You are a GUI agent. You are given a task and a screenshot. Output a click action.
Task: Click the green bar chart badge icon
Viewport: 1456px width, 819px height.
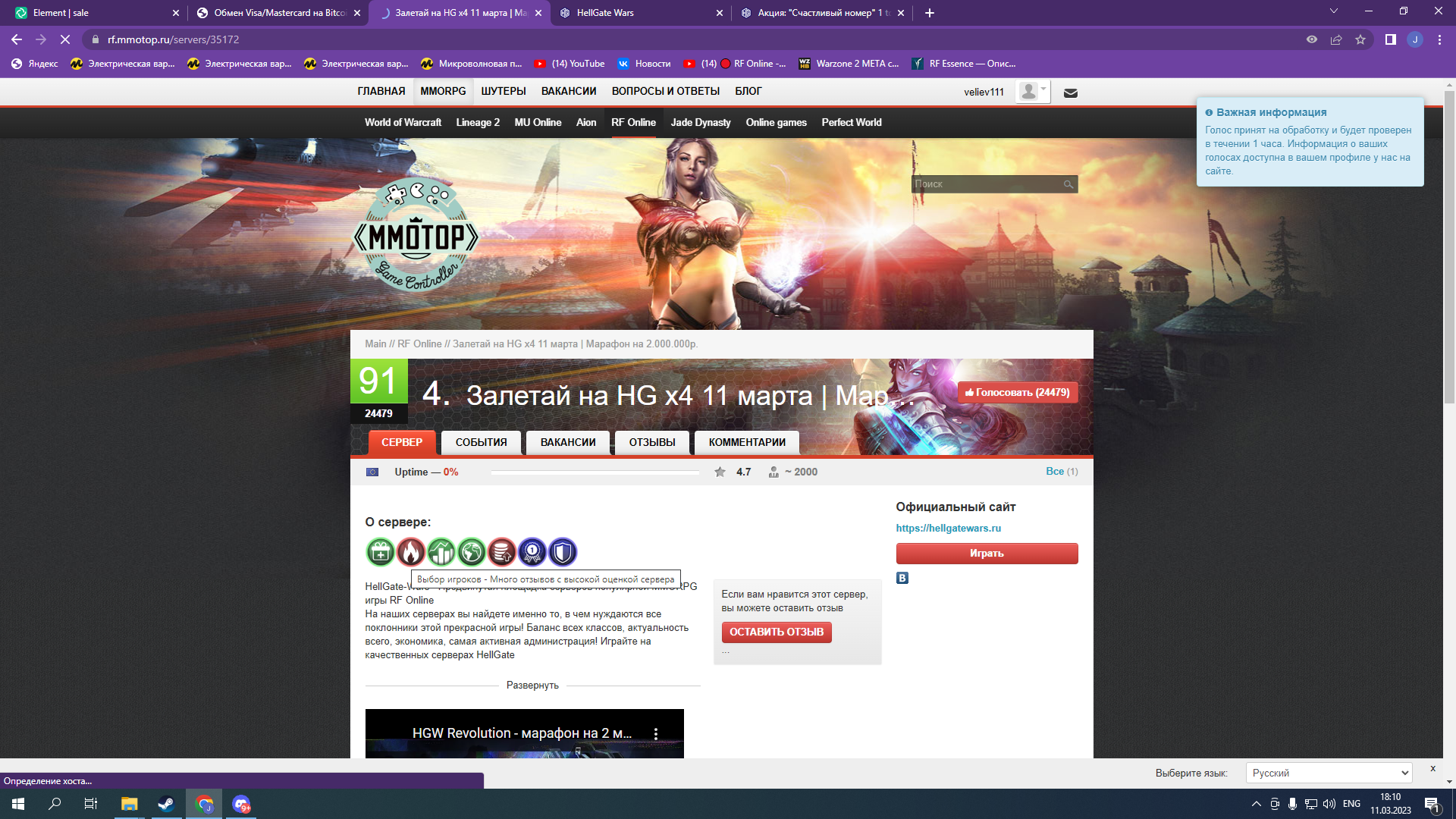[441, 552]
